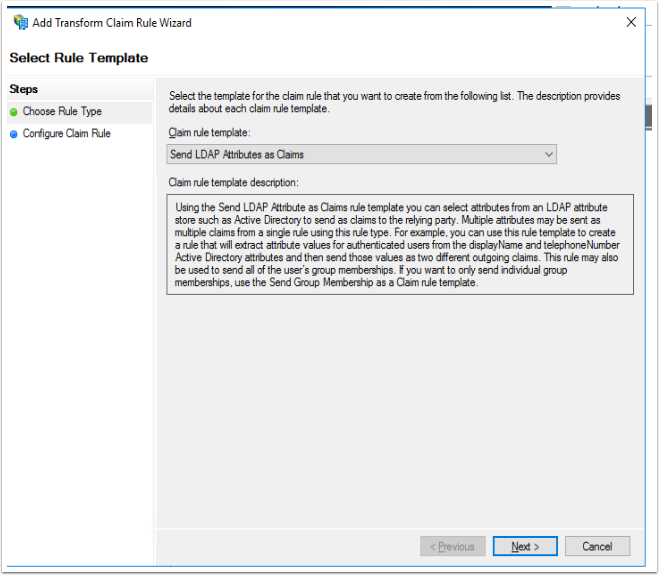659x575 pixels.
Task: Close the Add Transform Claim Rule Wizard
Action: (x=631, y=22)
